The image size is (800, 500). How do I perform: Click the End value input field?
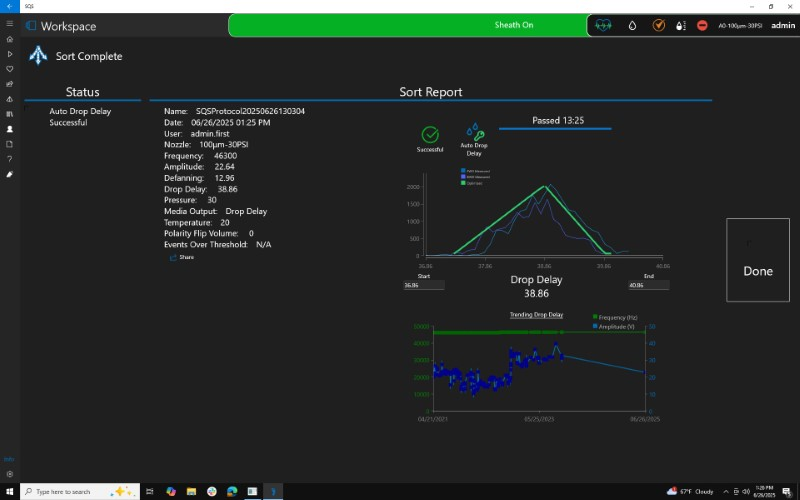(648, 285)
